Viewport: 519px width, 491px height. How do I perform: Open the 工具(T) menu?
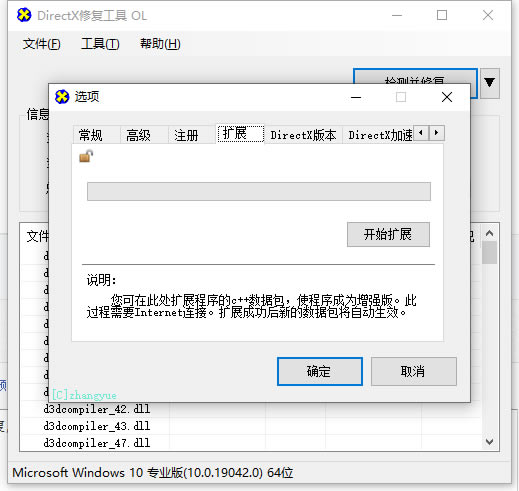tap(100, 44)
